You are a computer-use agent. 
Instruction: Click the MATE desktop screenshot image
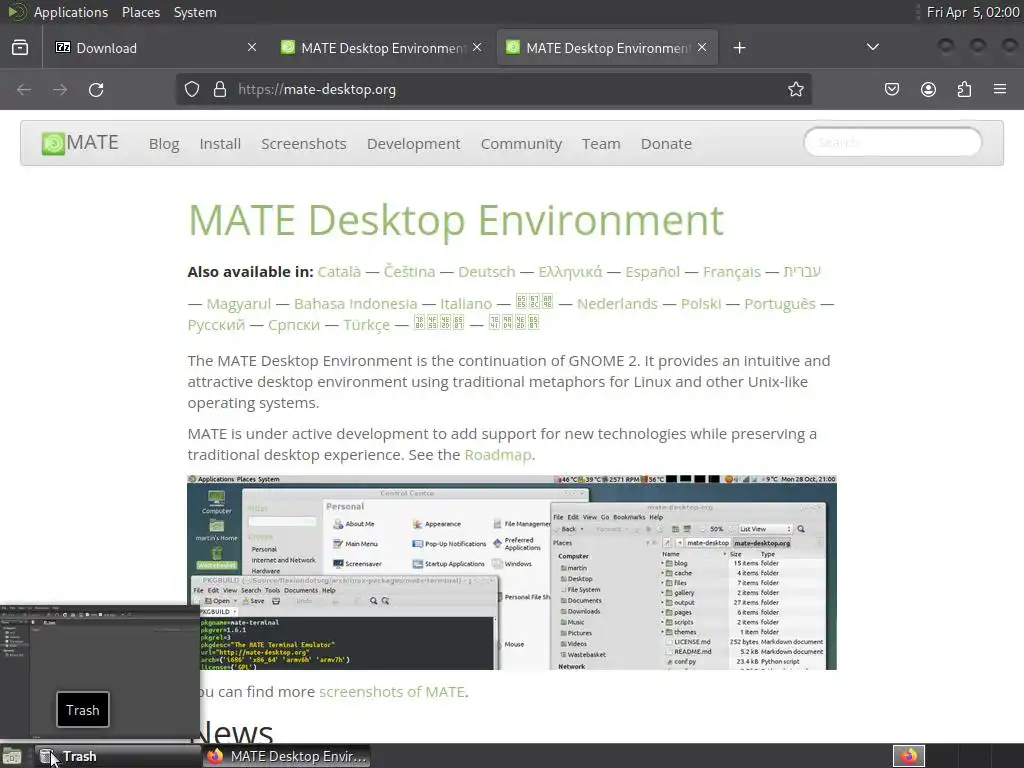click(x=511, y=572)
